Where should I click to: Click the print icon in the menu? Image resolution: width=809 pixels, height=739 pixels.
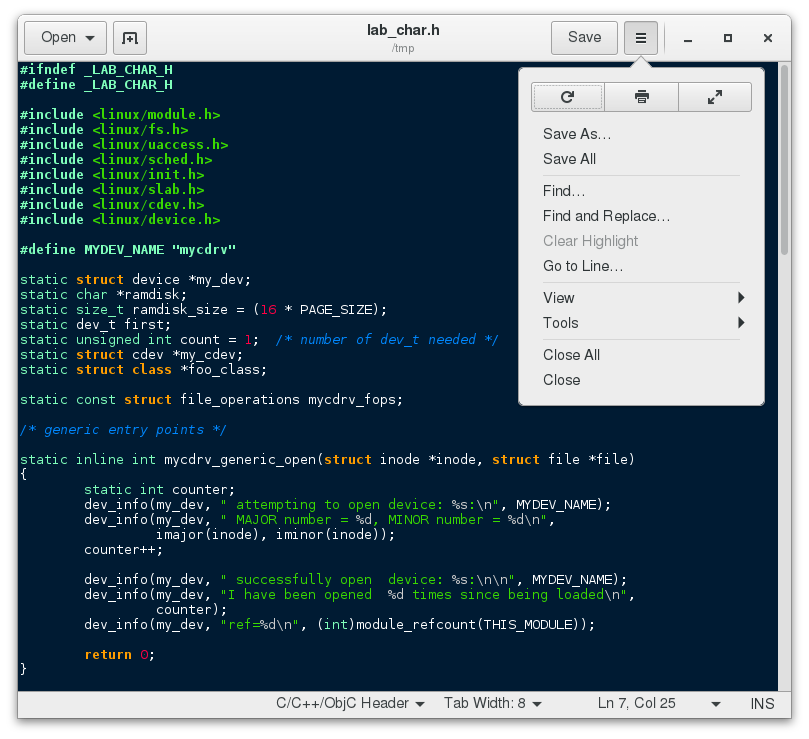pyautogui.click(x=641, y=97)
